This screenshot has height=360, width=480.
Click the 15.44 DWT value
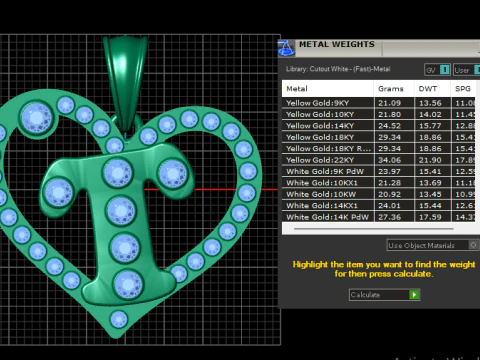pyautogui.click(x=430, y=205)
